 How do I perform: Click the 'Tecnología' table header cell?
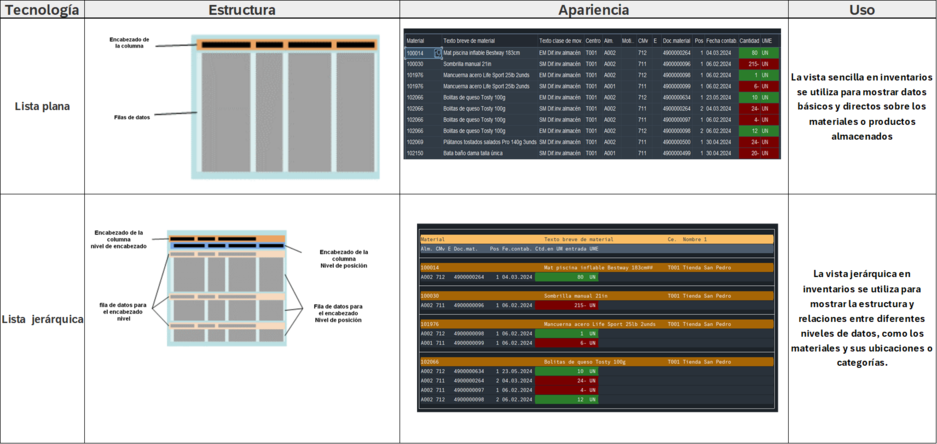(x=41, y=10)
